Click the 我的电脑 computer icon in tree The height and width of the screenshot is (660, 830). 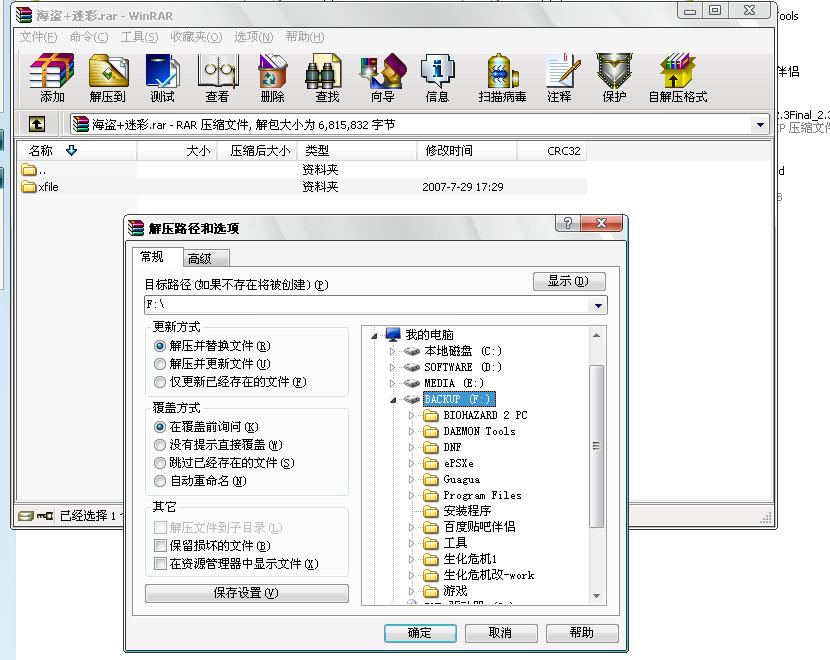point(393,334)
